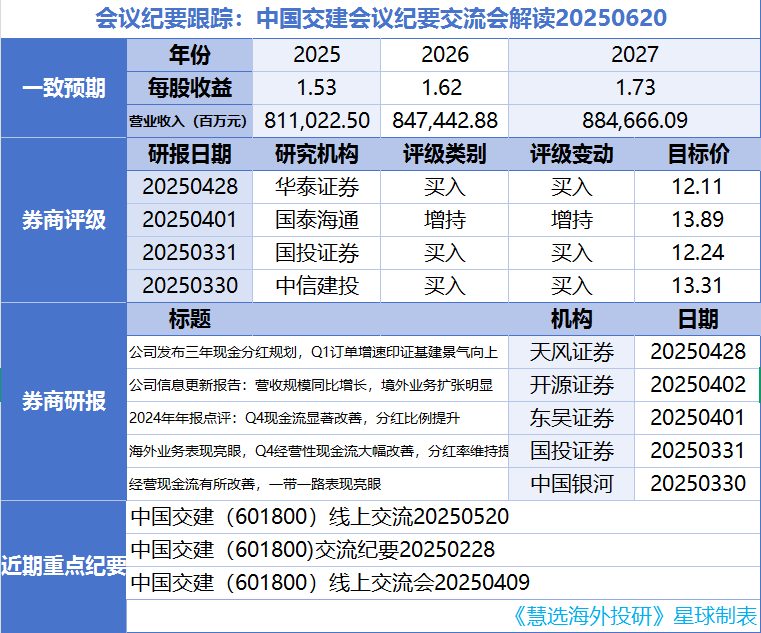The image size is (761, 633).
Task: Open report 经营现金流有所改善
Action: (x=317, y=484)
